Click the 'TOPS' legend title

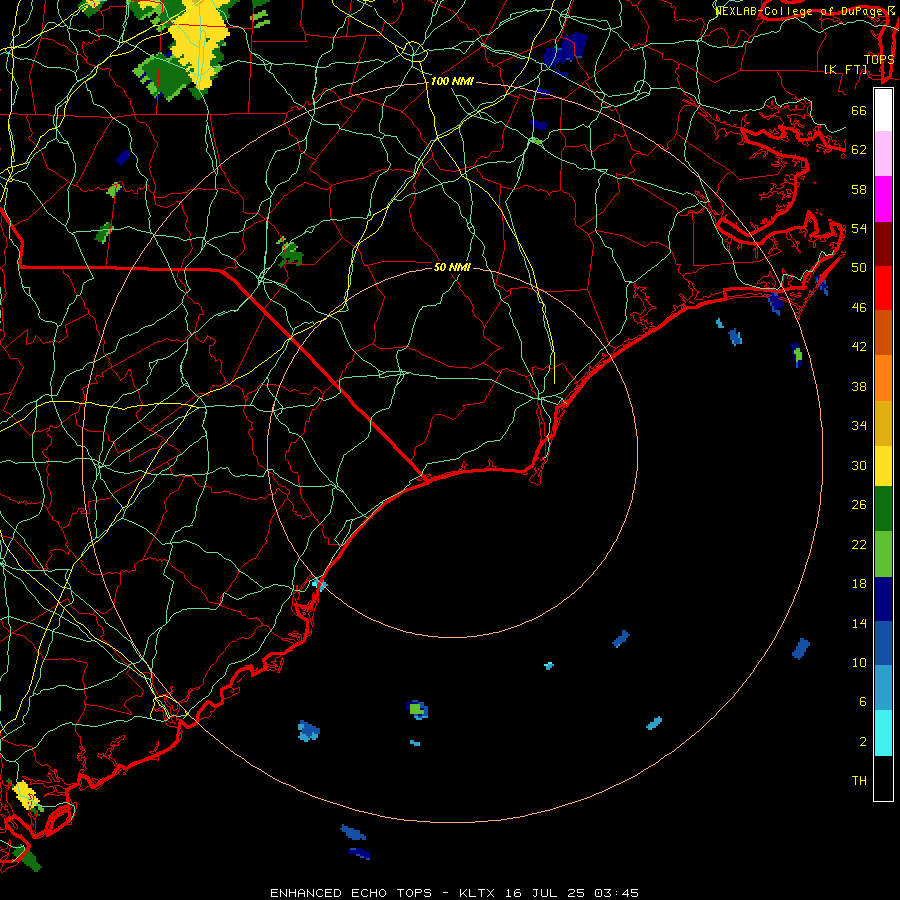(x=879, y=59)
